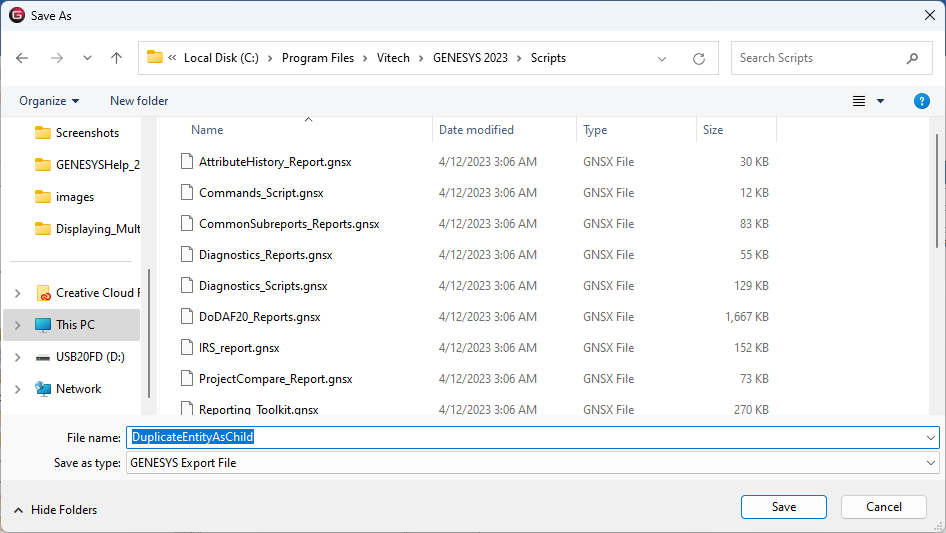Click into the File name field

(530, 438)
